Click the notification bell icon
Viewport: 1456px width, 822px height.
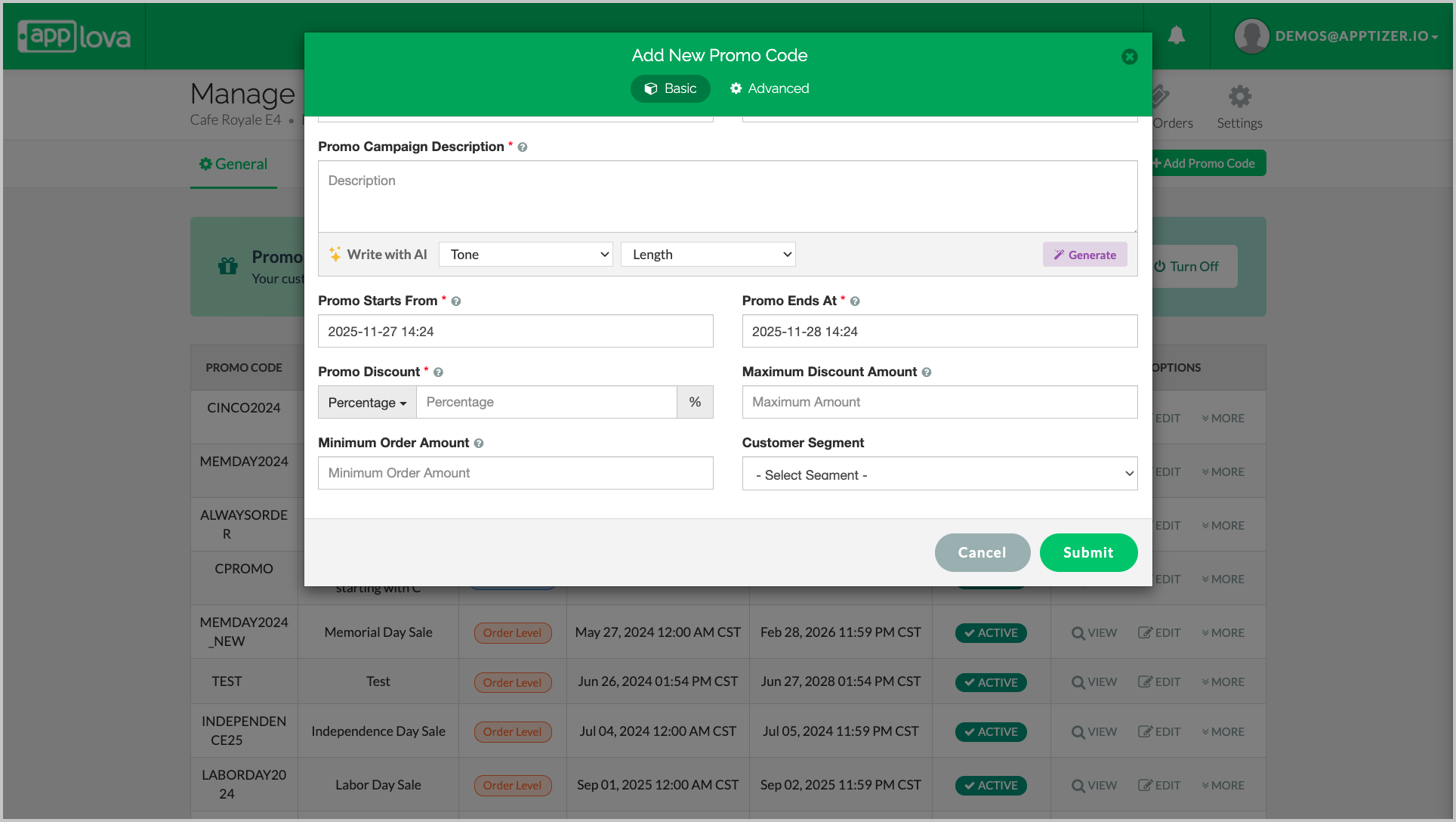coord(1176,36)
